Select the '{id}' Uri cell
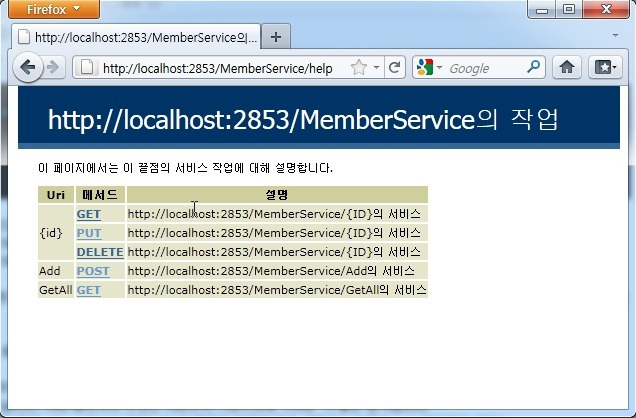 (56, 233)
